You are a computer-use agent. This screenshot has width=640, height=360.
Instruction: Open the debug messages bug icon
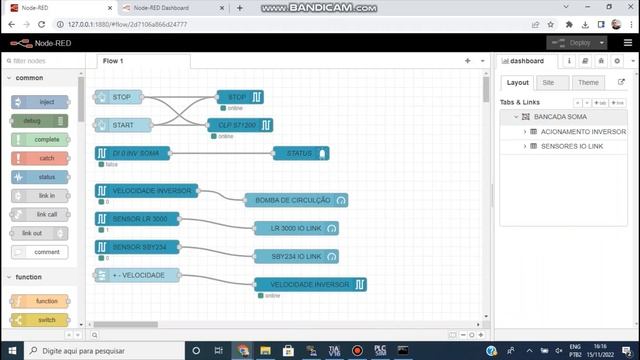(601, 61)
